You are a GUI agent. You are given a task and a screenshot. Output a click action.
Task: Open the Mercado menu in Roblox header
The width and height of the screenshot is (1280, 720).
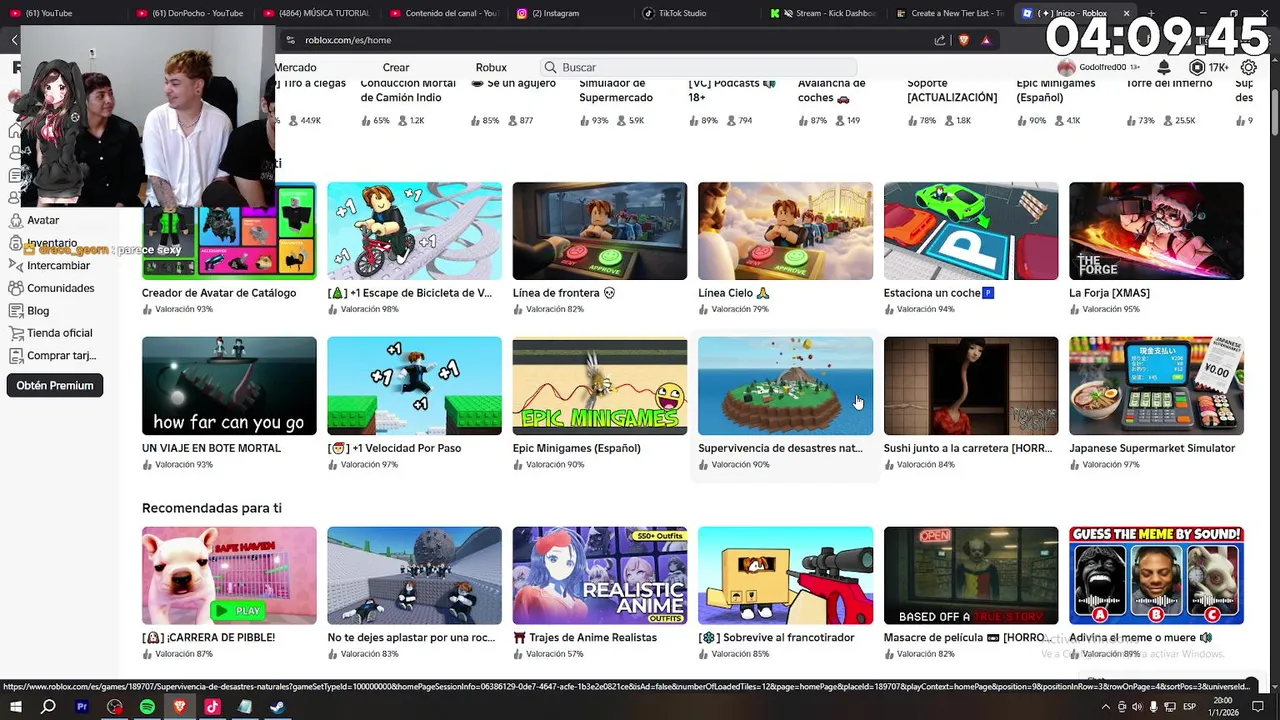296,67
